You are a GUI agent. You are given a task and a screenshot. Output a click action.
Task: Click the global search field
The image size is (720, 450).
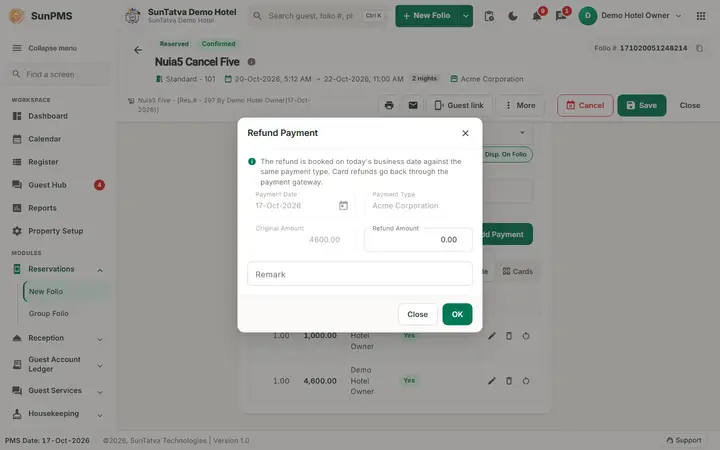point(318,16)
